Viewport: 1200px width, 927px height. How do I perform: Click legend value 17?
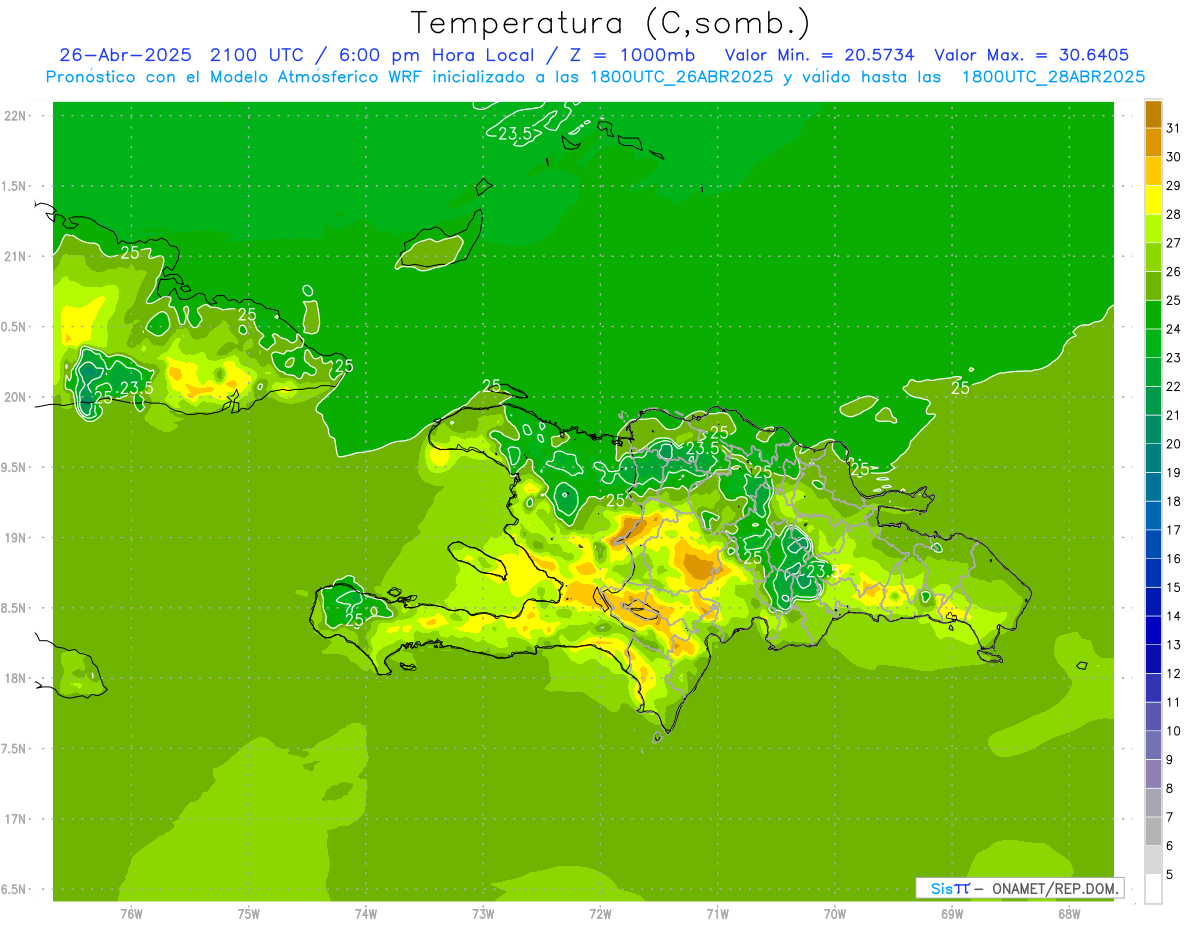[x=1173, y=530]
